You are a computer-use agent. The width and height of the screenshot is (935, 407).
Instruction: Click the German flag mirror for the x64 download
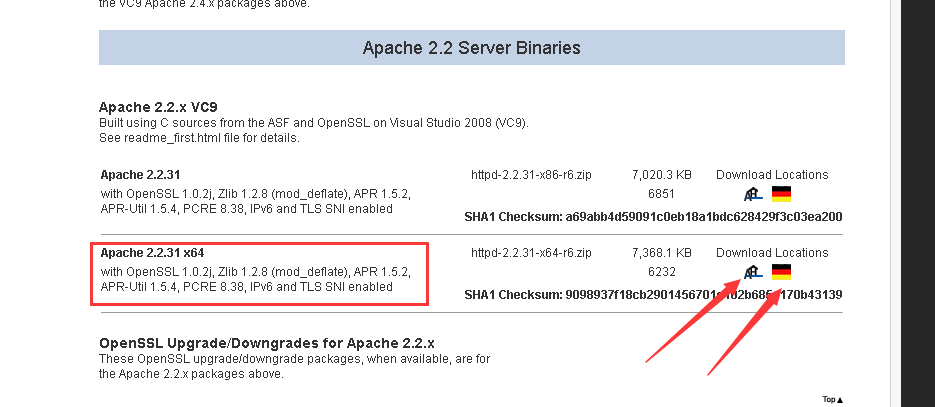click(782, 272)
